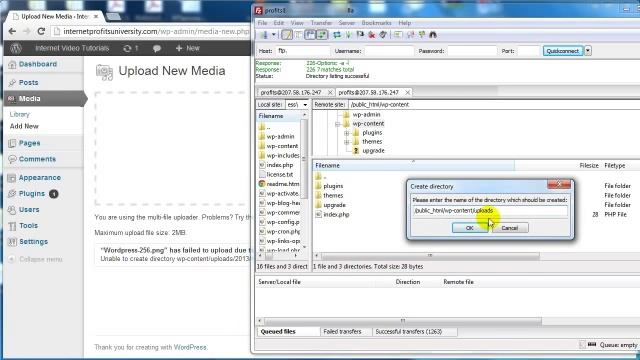Collapse the wp-content tree node
The height and width of the screenshot is (360, 640).
[338, 124]
